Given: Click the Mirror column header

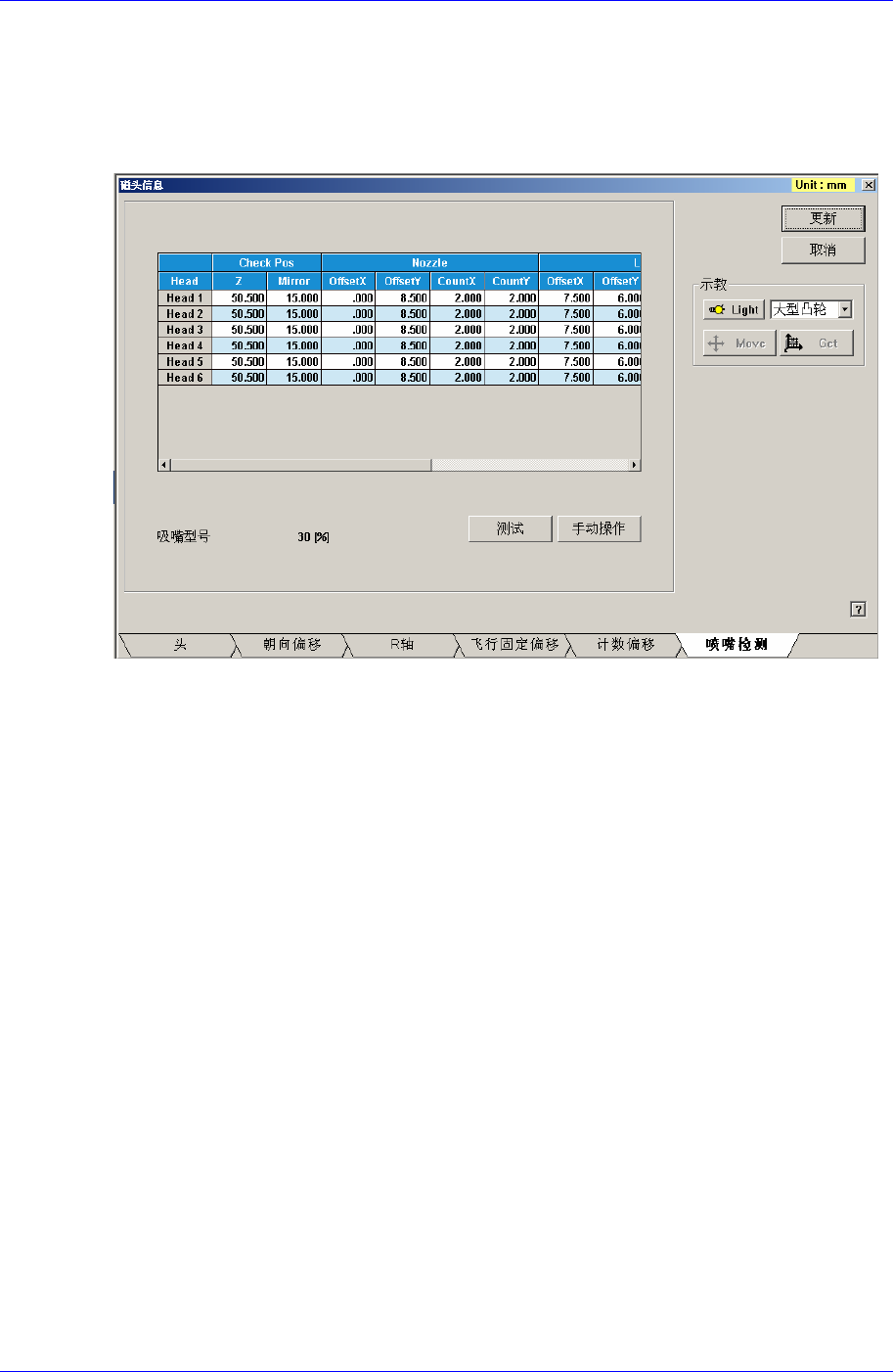Looking at the screenshot, I should 293,281.
